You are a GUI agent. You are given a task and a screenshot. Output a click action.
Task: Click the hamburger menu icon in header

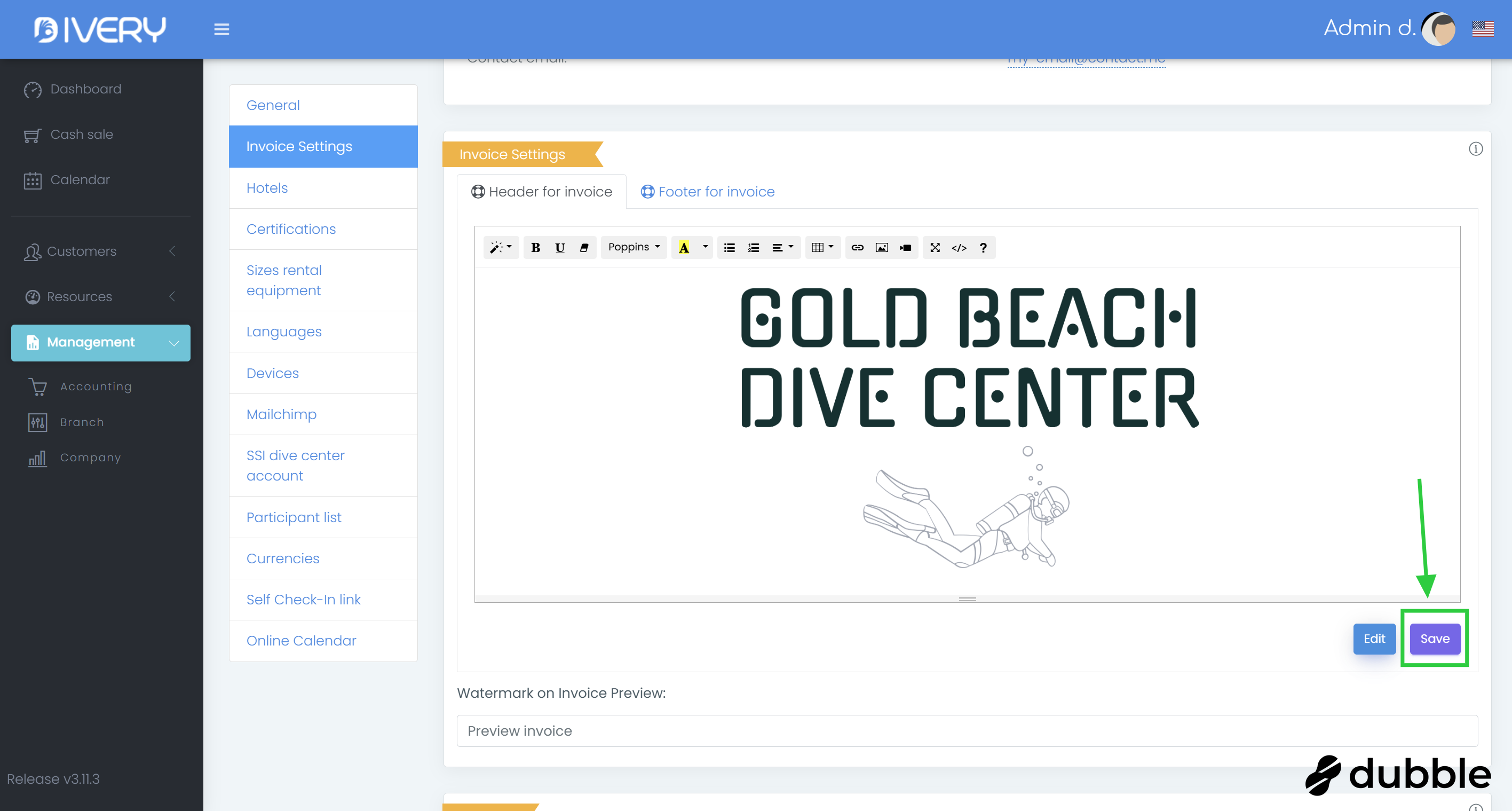(x=221, y=29)
